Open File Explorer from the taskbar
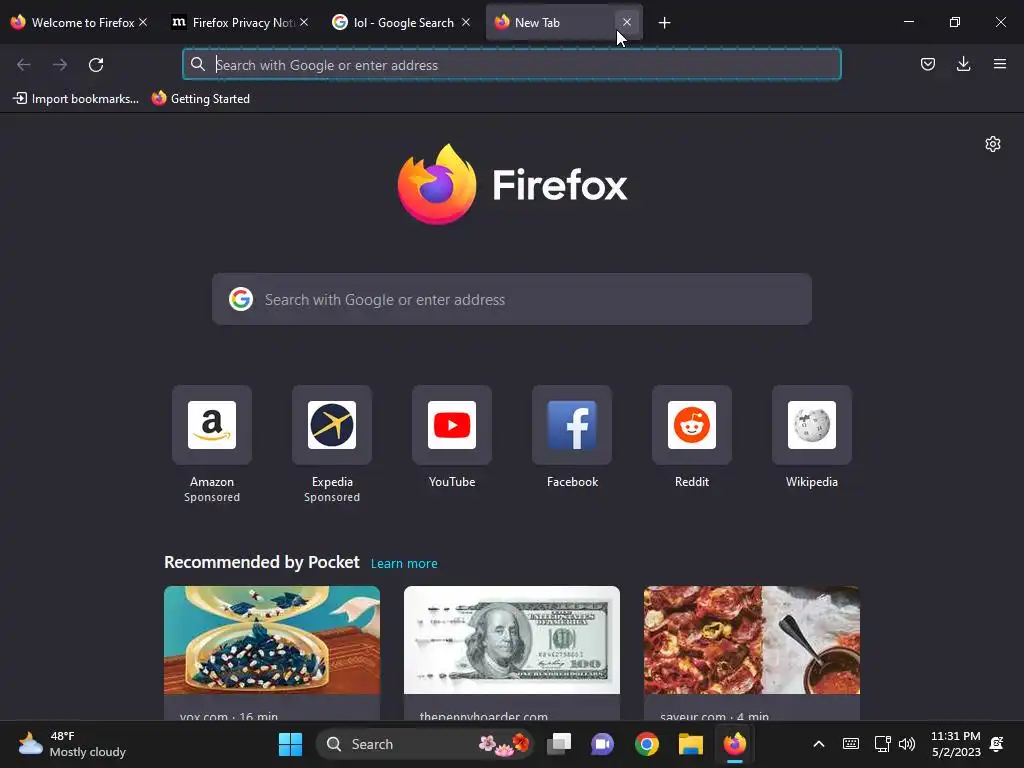Image resolution: width=1024 pixels, height=768 pixels. (x=690, y=744)
